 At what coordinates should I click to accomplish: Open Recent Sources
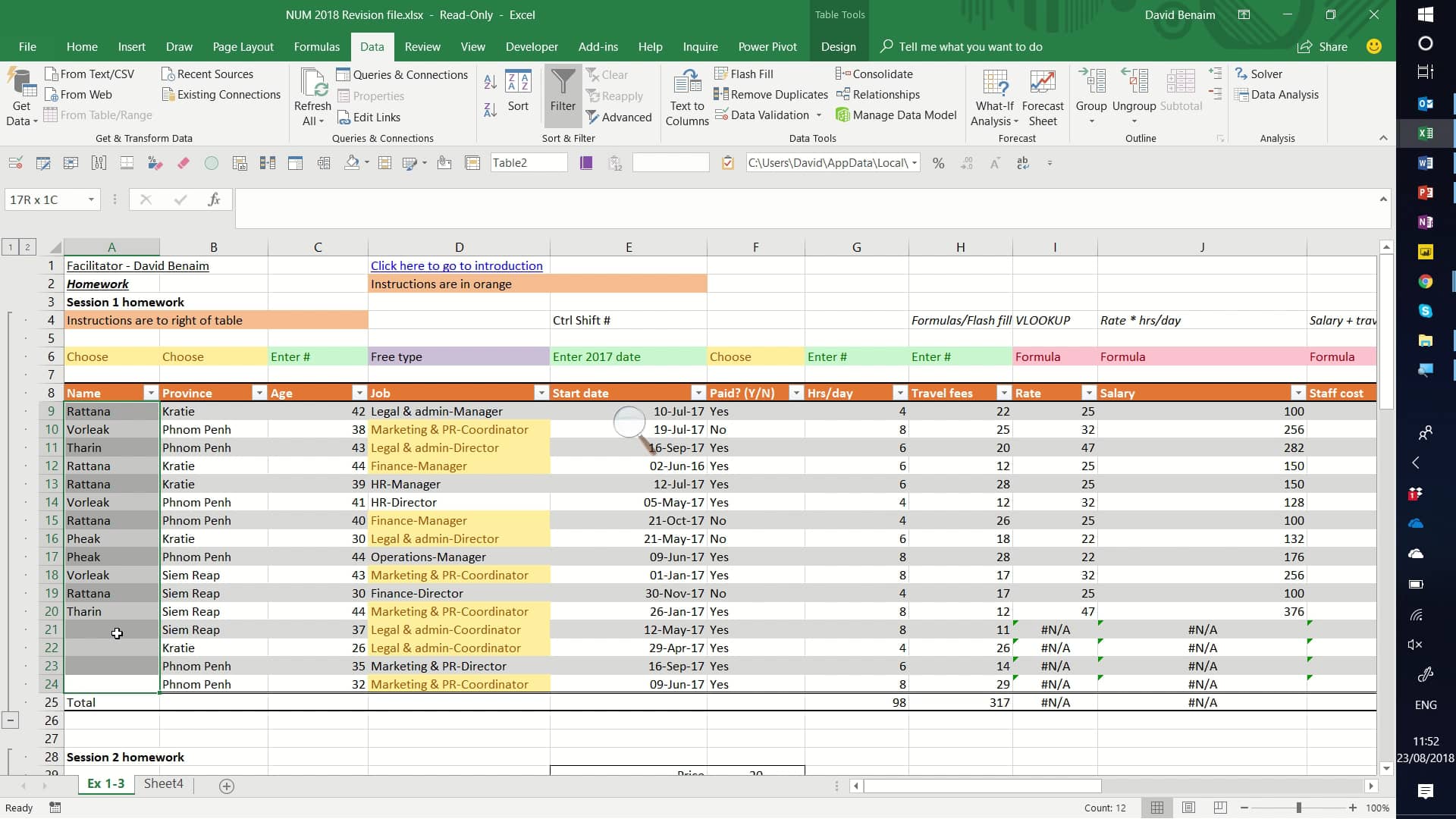pyautogui.click(x=207, y=74)
